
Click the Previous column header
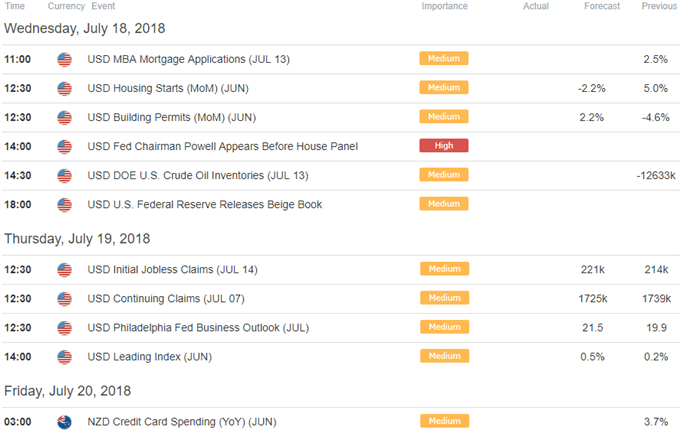659,6
